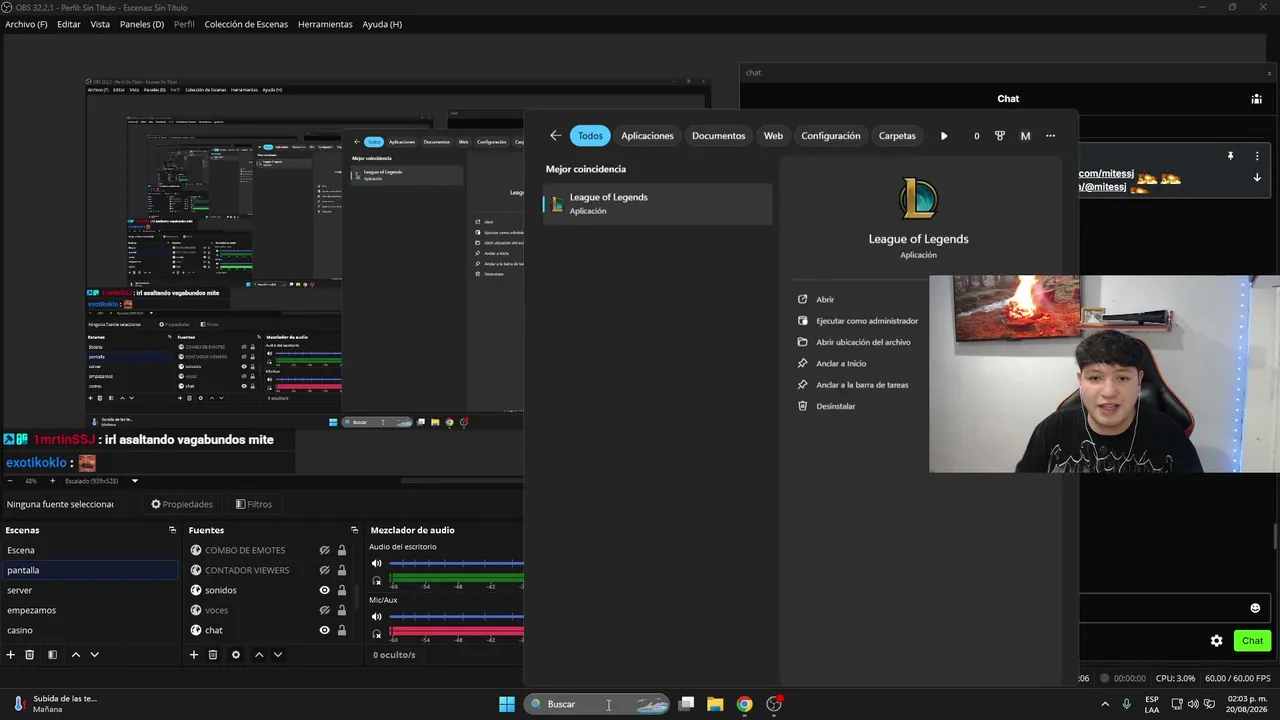This screenshot has width=1280, height=720.
Task: Select the League of Legends search result
Action: (x=658, y=204)
